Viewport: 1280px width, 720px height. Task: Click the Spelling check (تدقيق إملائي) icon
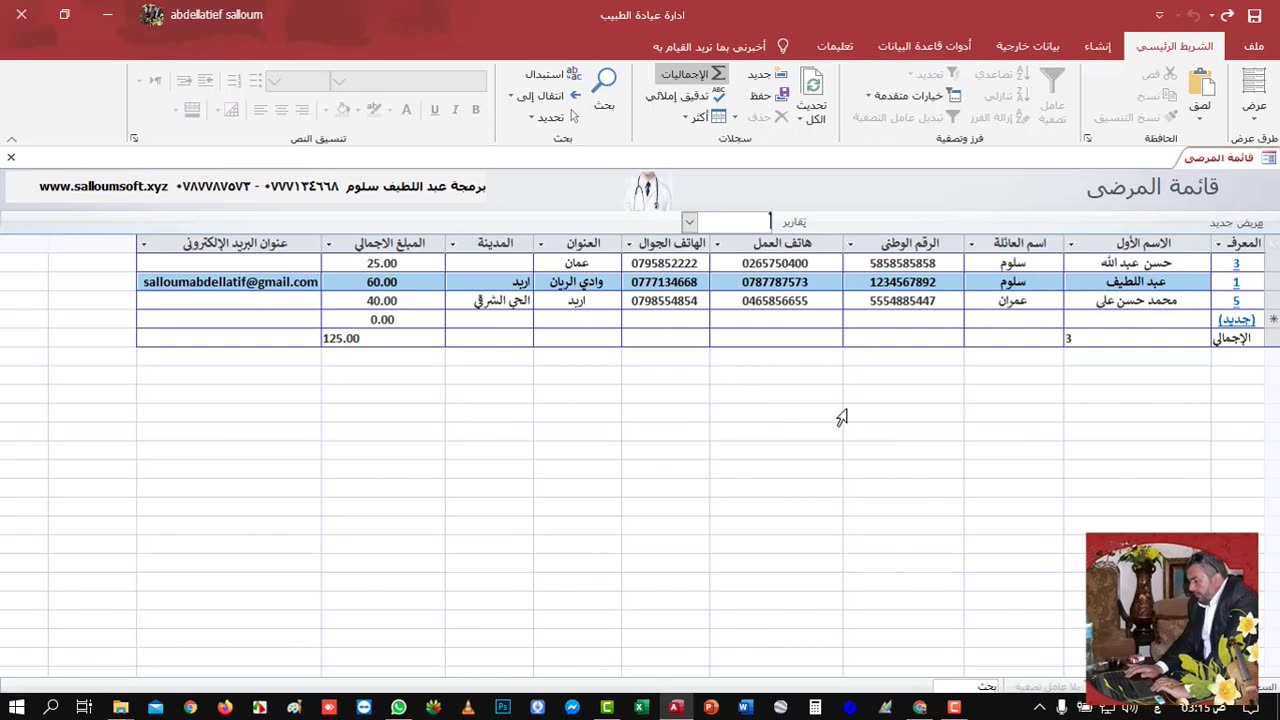pos(719,96)
